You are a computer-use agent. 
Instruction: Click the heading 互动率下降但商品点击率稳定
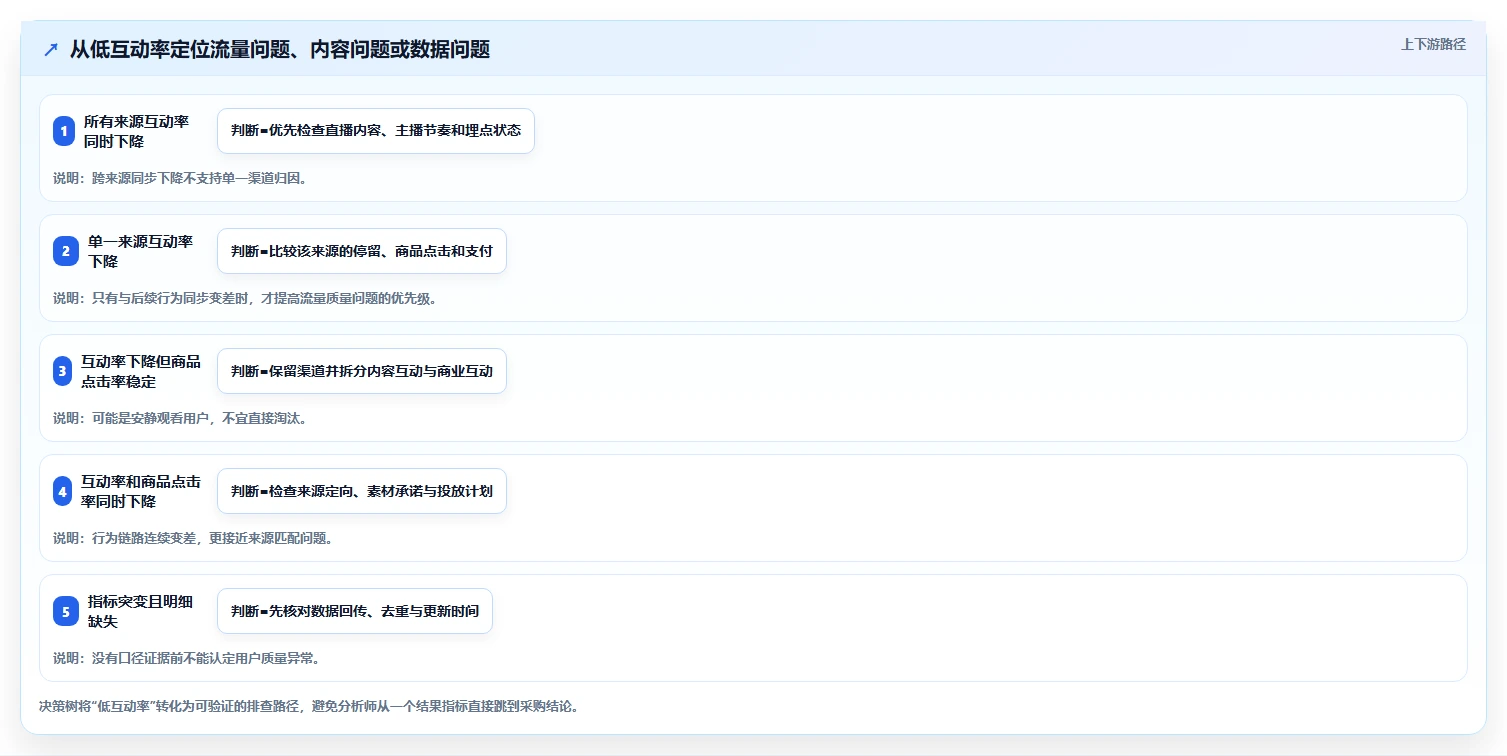coord(140,371)
